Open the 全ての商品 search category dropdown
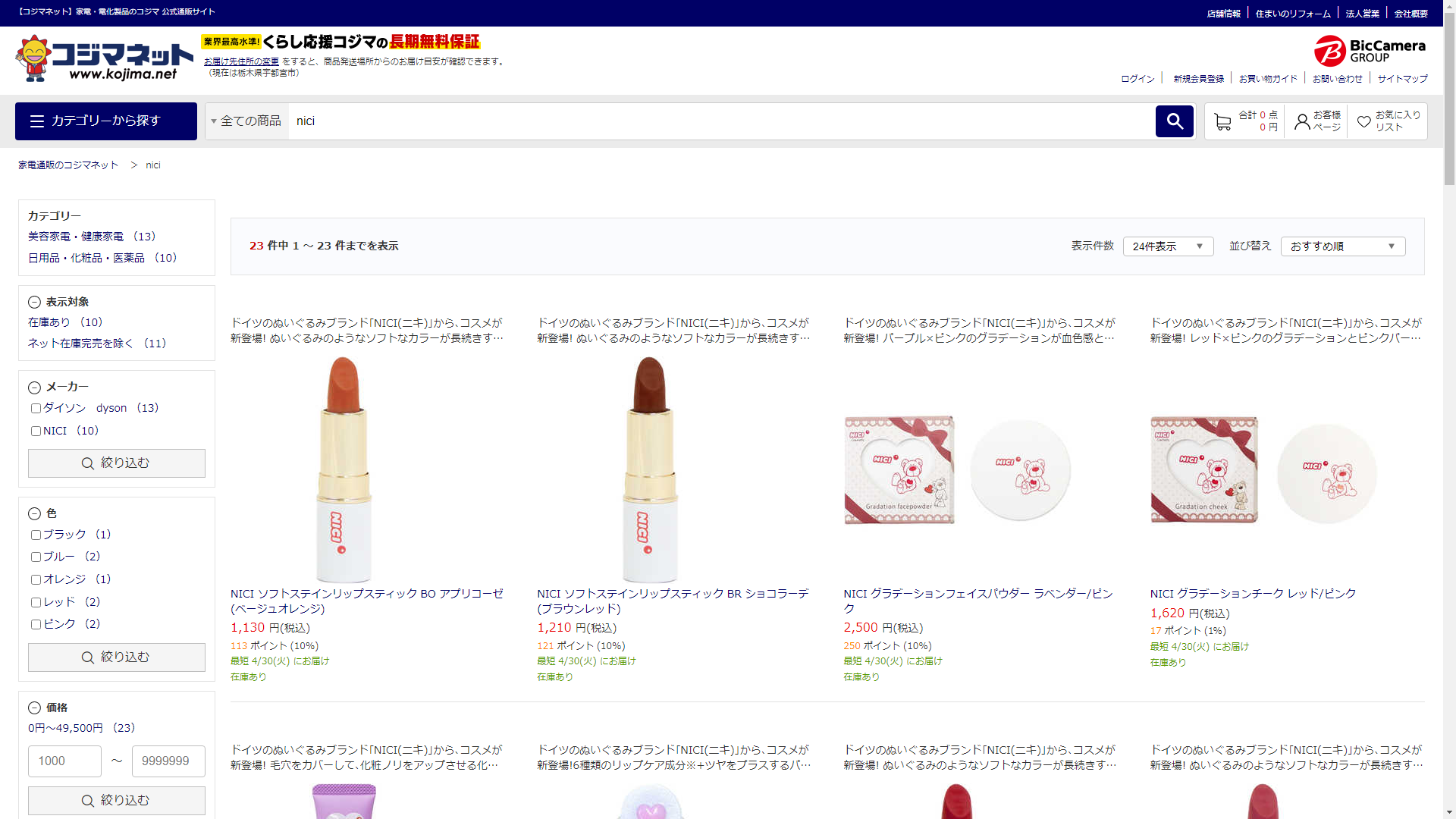The height and width of the screenshot is (819, 1456). (246, 121)
